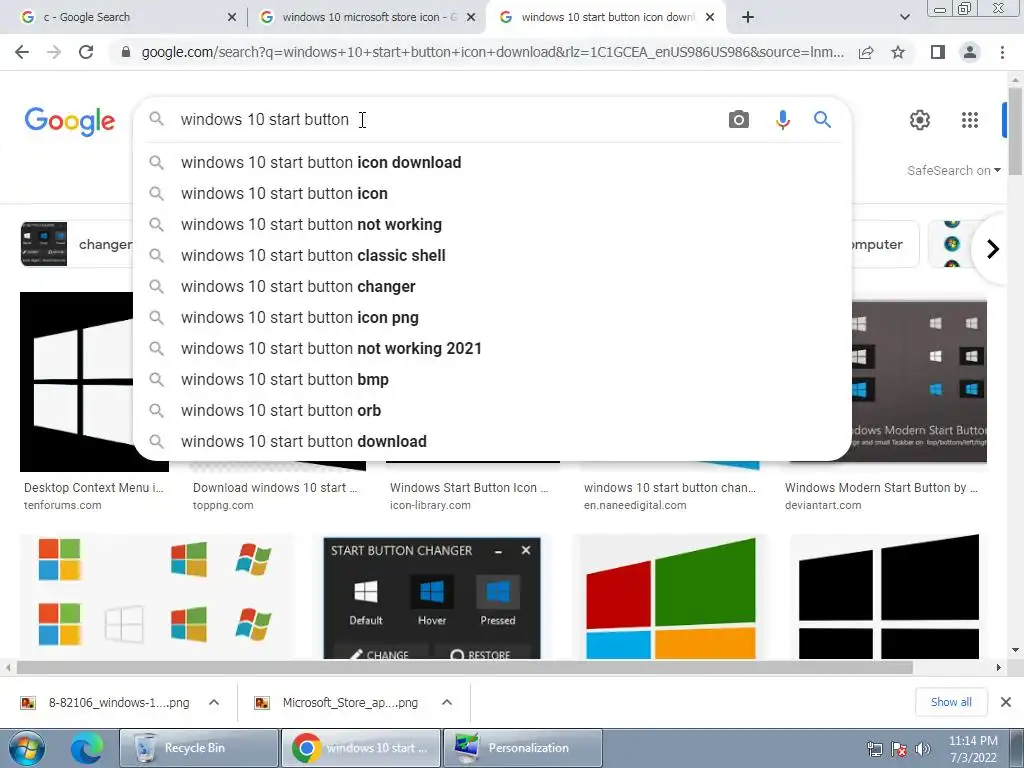The image size is (1024, 768).
Task: Choose the suggestion ending in 'button icon'
Action: [492, 193]
